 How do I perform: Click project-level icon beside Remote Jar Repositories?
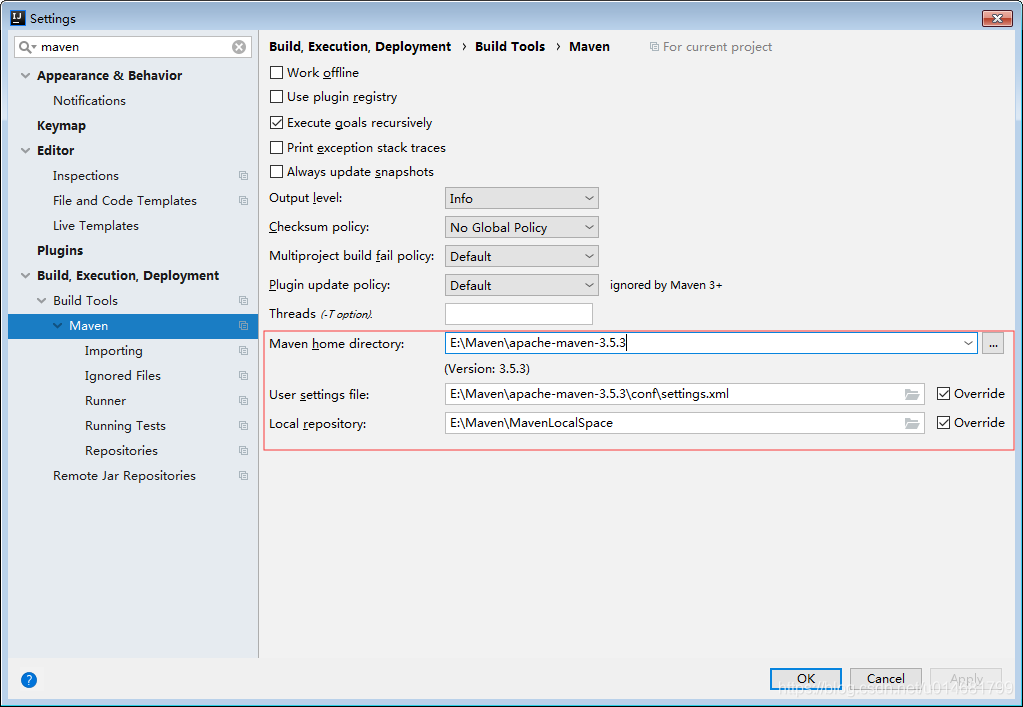[x=243, y=475]
